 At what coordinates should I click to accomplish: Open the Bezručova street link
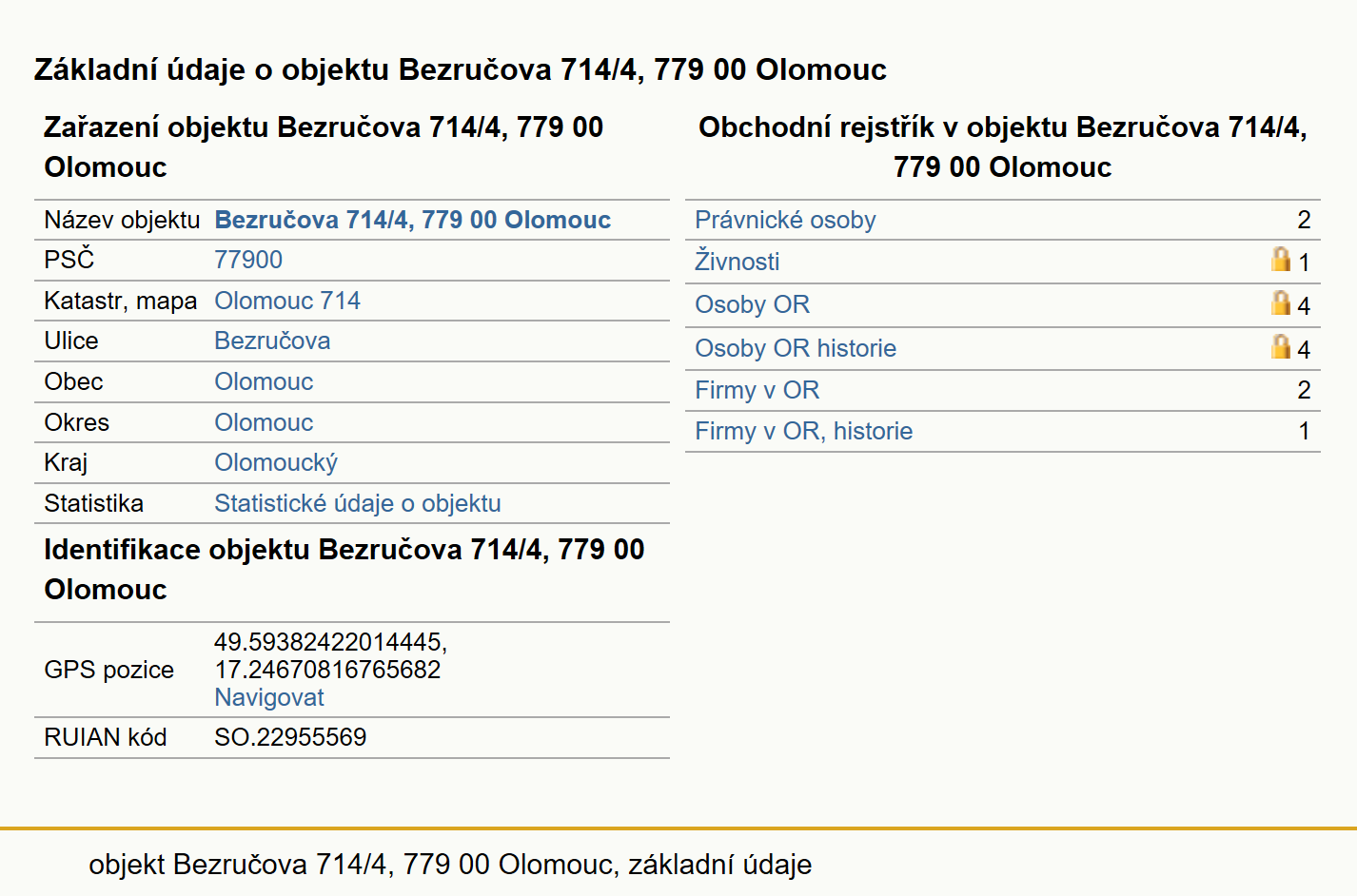pyautogui.click(x=272, y=341)
